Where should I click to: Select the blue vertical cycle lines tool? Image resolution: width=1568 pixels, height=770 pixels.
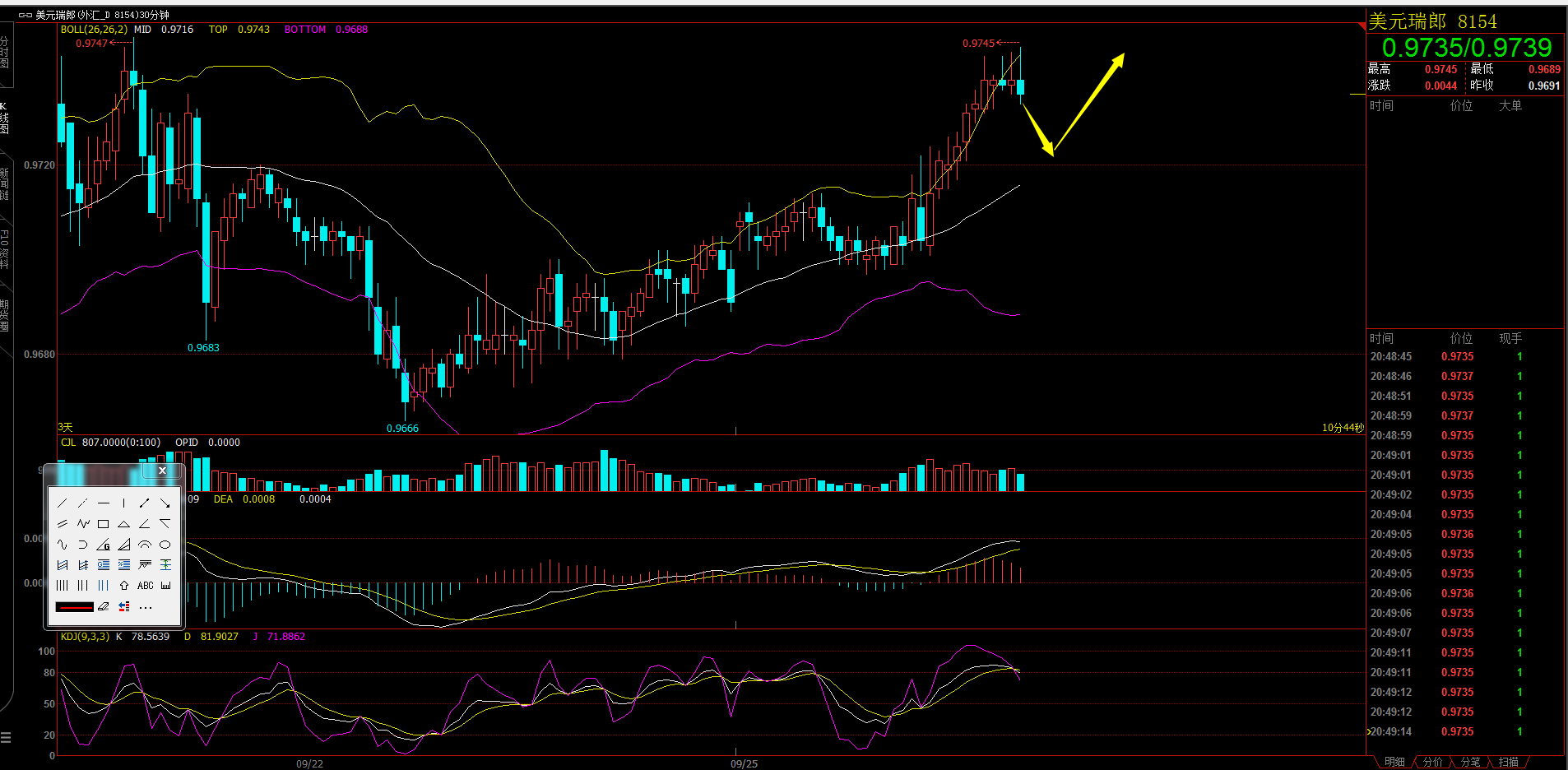[x=104, y=586]
